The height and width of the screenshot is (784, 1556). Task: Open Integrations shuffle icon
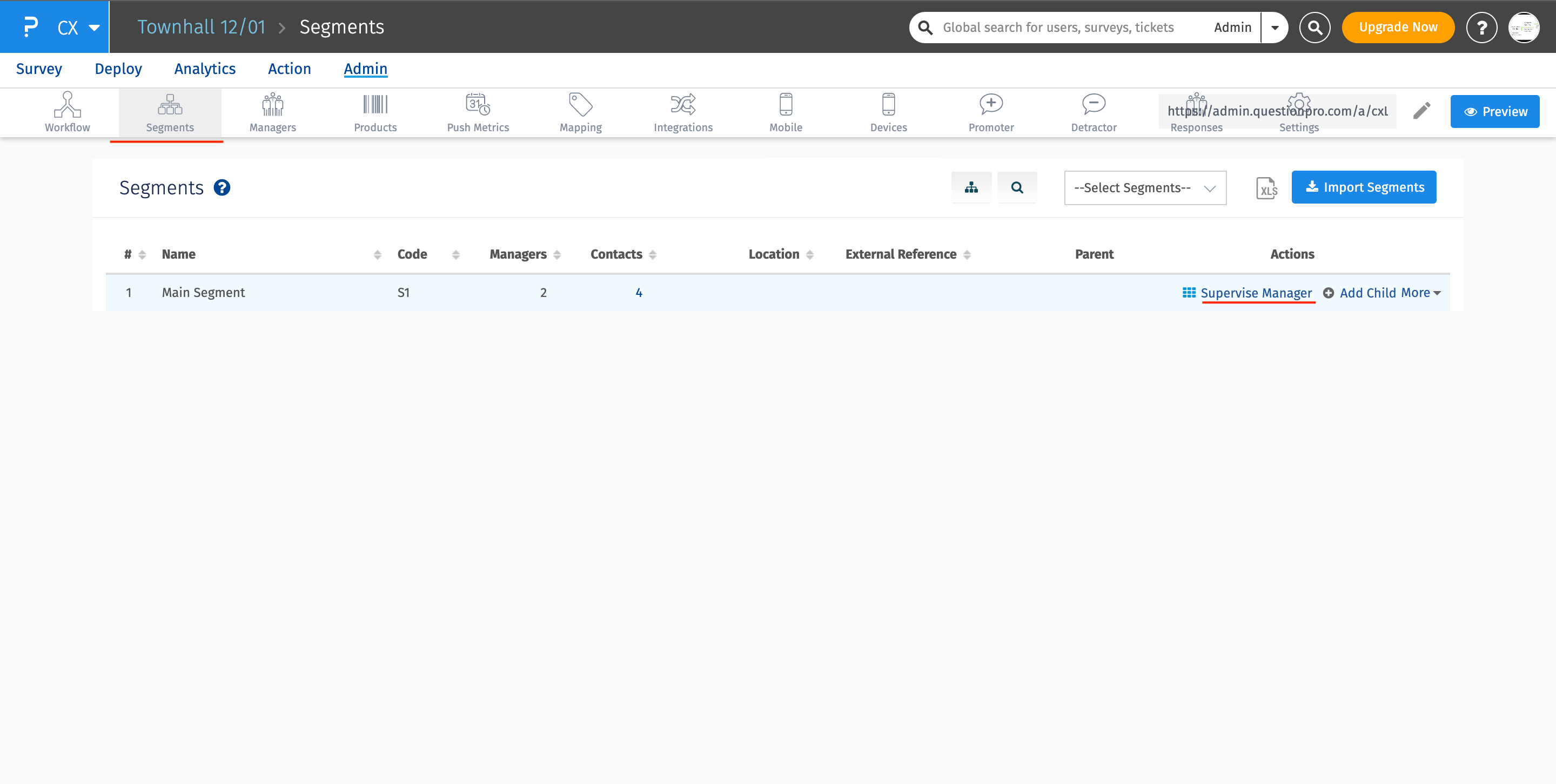tap(683, 105)
